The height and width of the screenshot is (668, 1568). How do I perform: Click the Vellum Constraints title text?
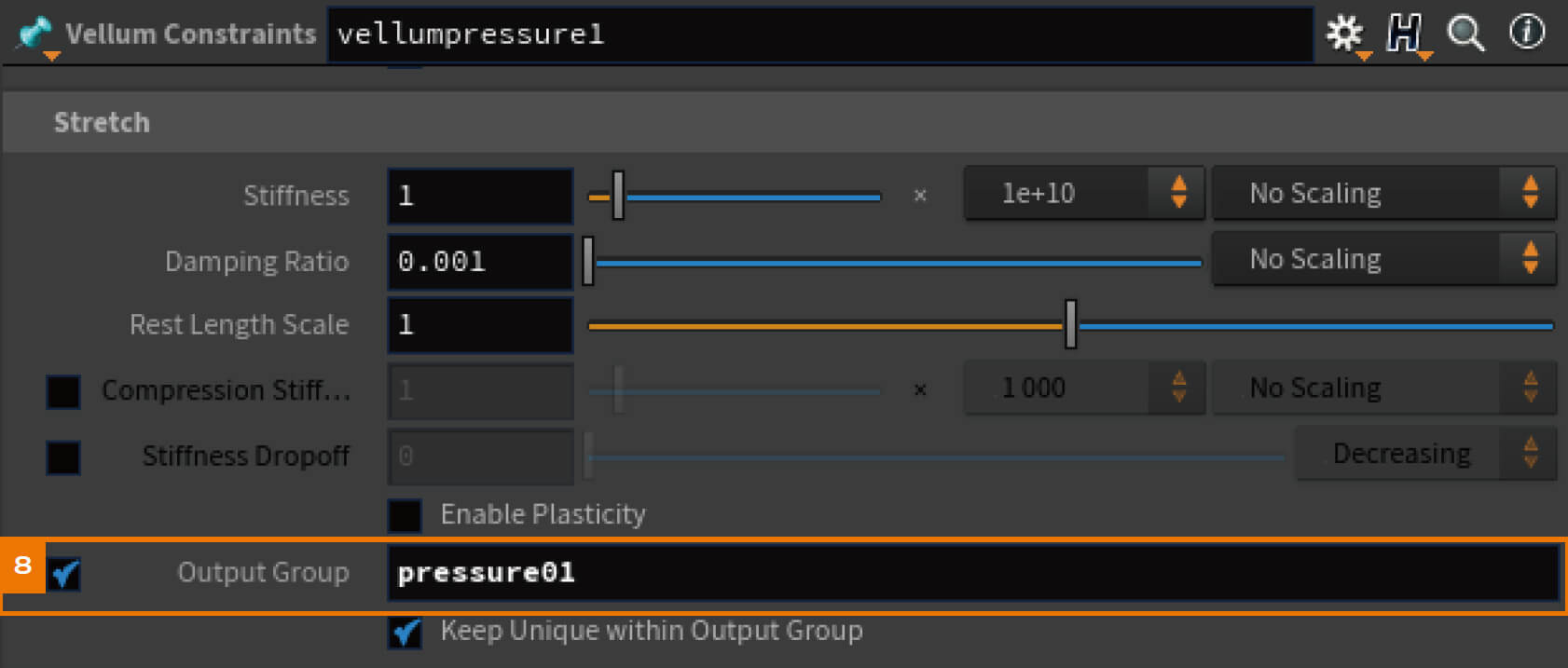click(191, 34)
